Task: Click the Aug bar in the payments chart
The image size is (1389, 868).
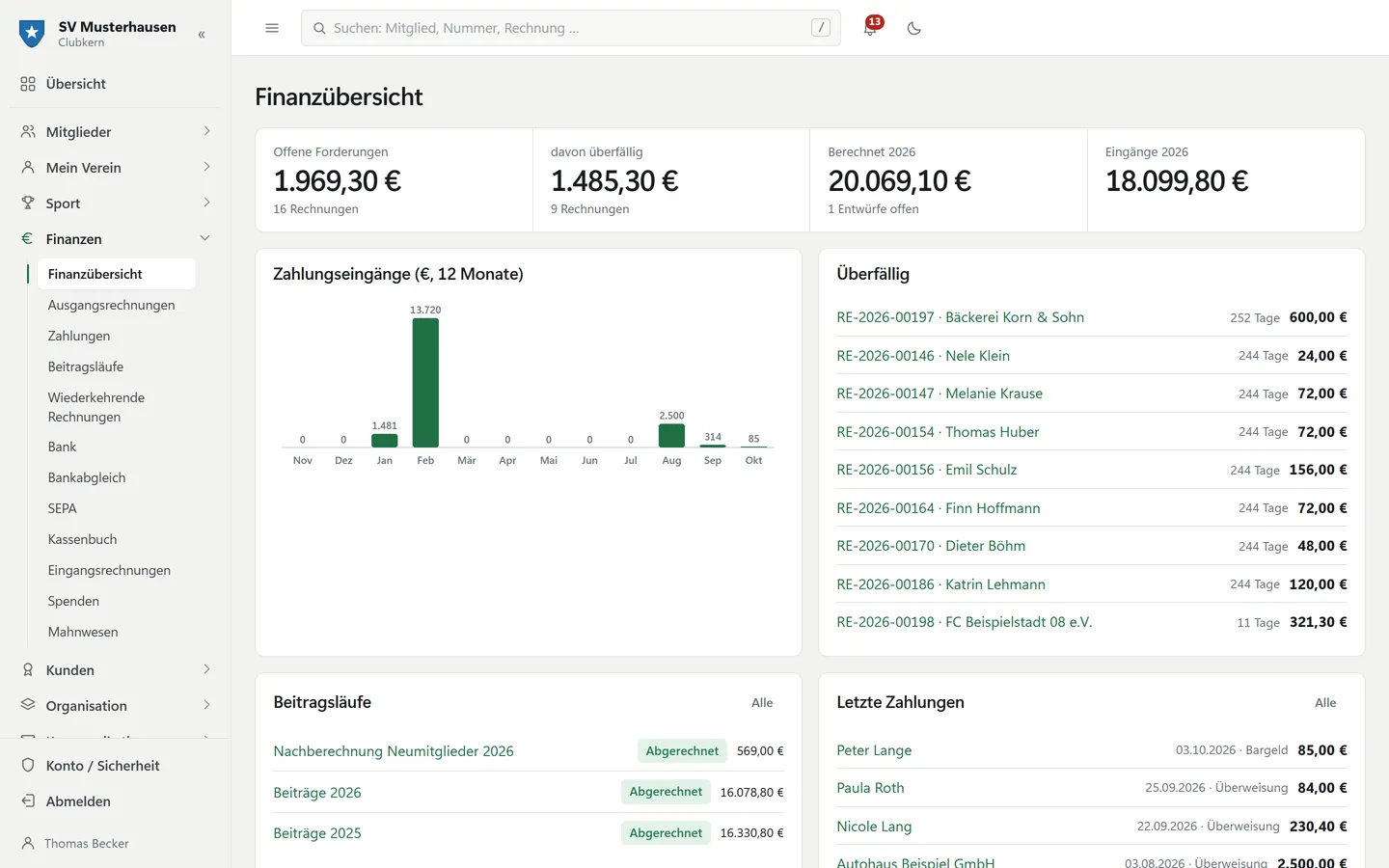Action: coord(671,436)
